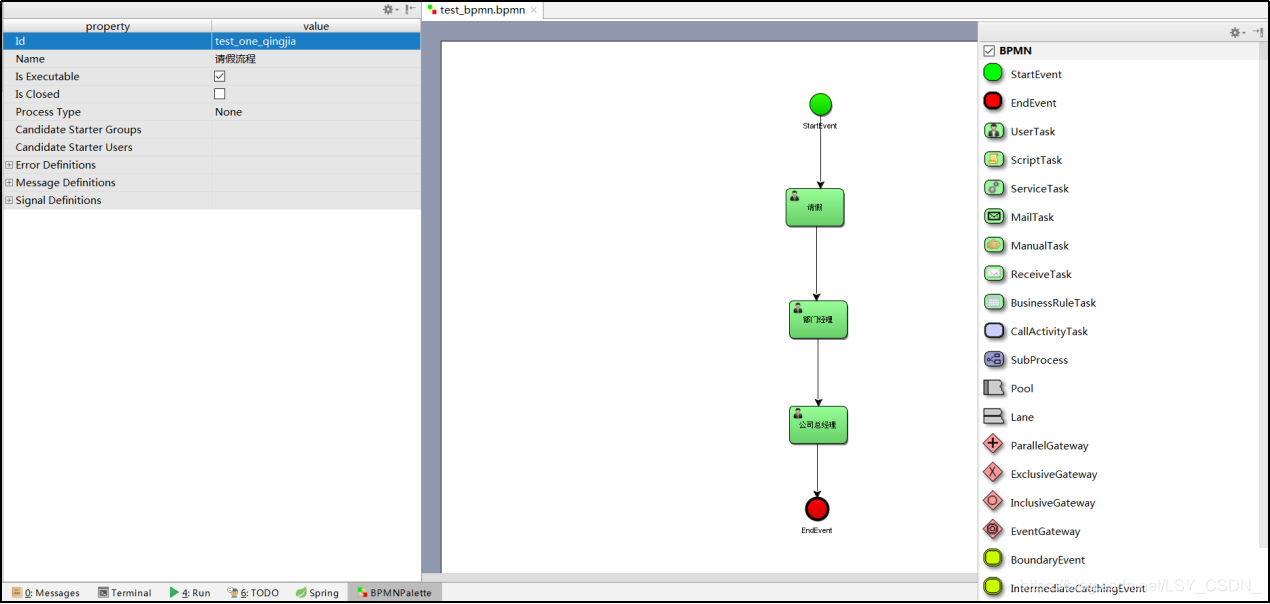Toggle the Is Executable checkbox
Screen dimensions: 1270x604
[x=220, y=76]
